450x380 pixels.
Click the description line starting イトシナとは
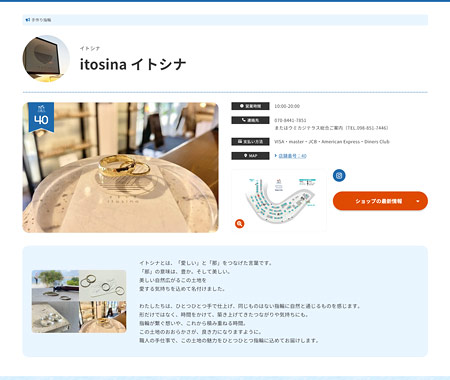pyautogui.click(x=206, y=263)
